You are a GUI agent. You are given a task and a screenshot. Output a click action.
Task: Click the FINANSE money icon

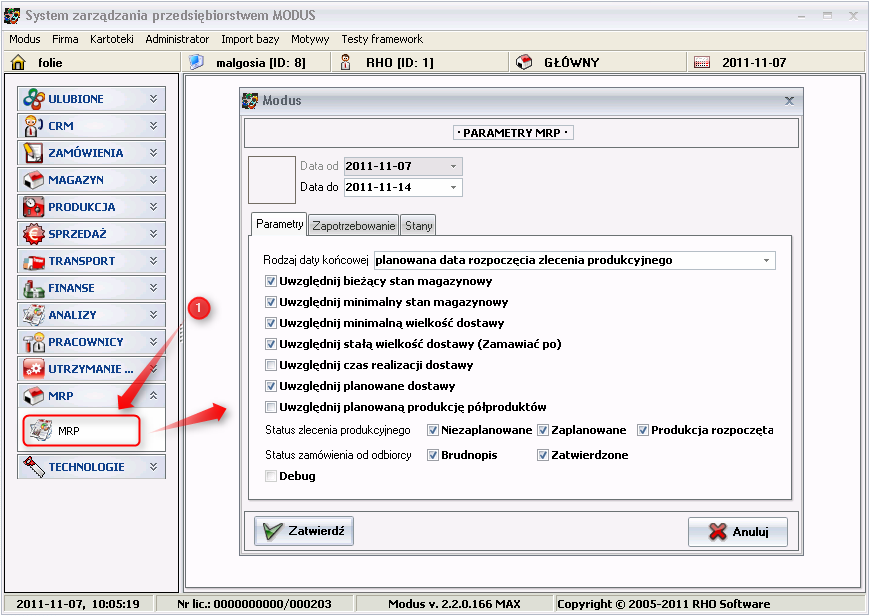click(32, 288)
